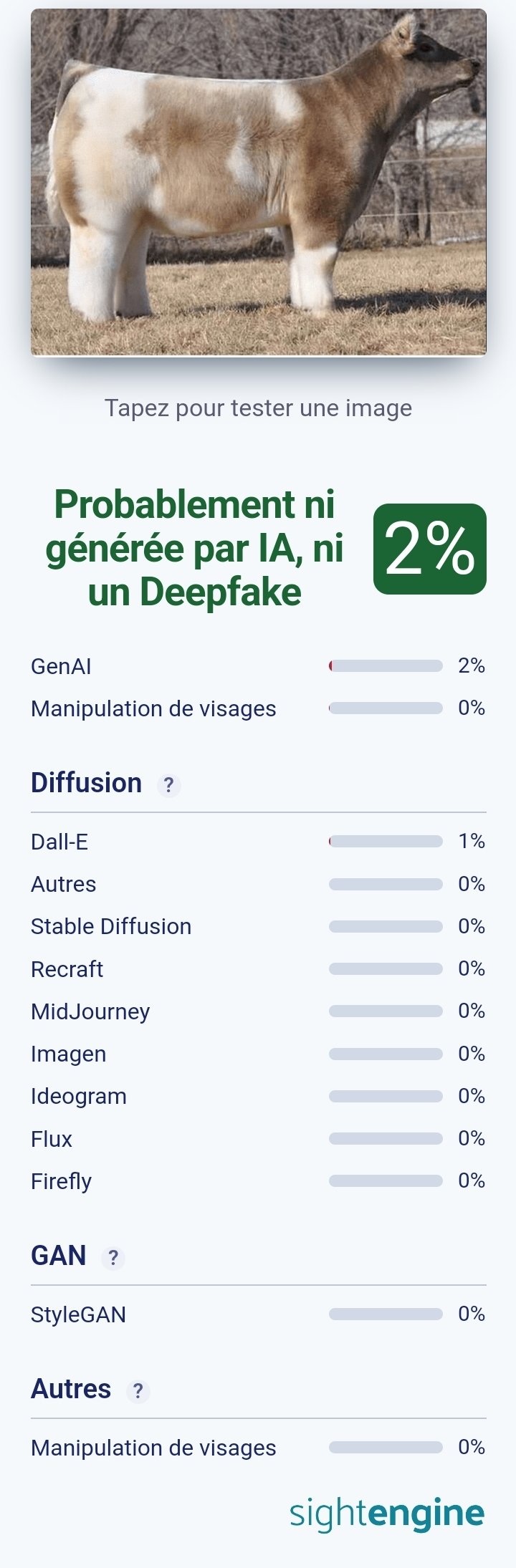Click 'Tapez pour tester une image' text

258,408
